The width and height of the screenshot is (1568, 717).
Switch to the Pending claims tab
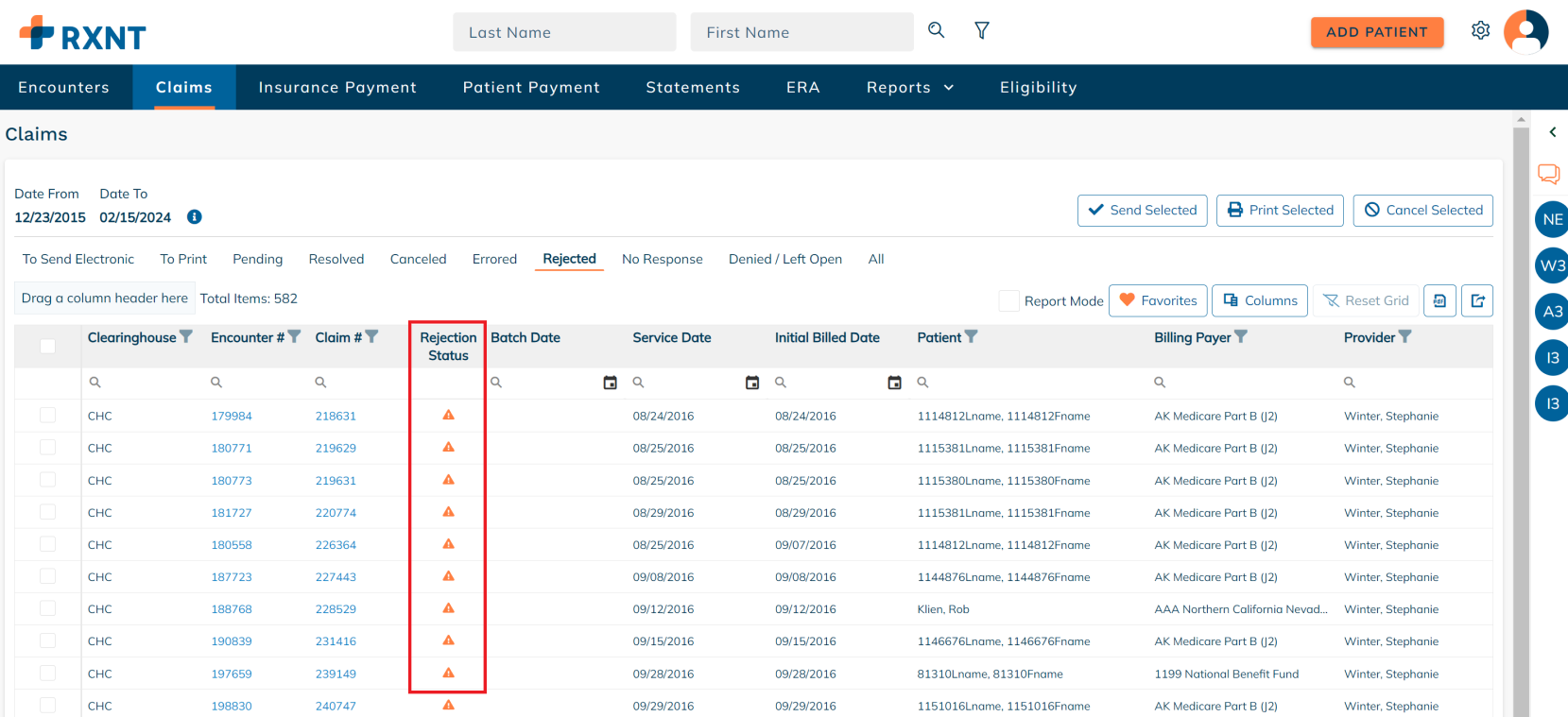click(258, 259)
